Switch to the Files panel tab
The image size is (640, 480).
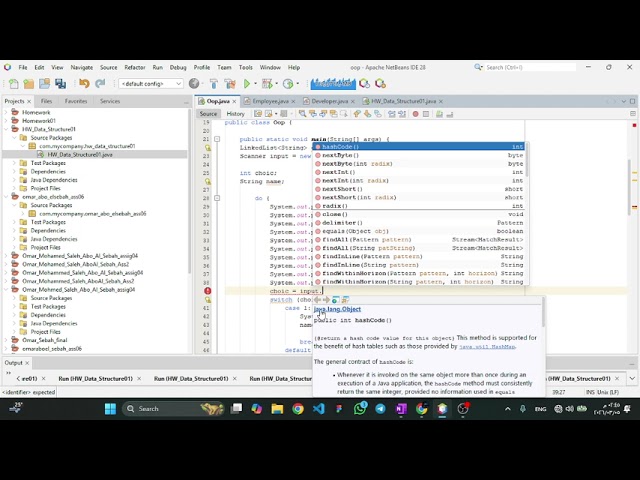click(x=46, y=101)
